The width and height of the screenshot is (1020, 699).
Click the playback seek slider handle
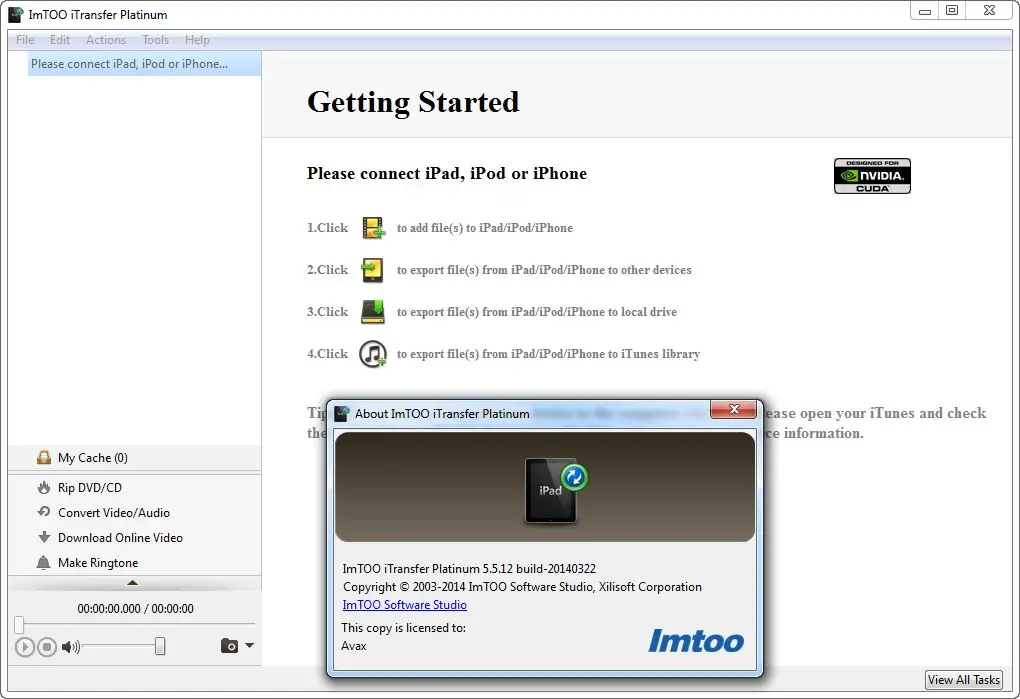(x=19, y=625)
